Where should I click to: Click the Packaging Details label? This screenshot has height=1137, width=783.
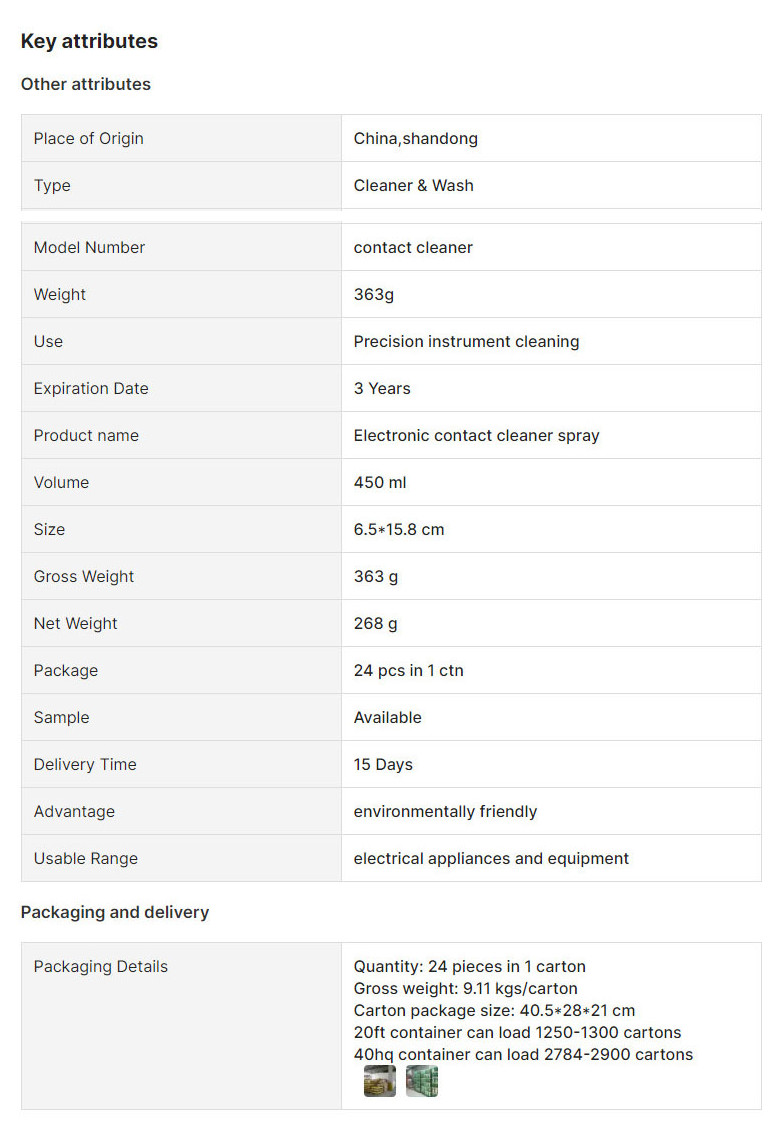tap(101, 967)
